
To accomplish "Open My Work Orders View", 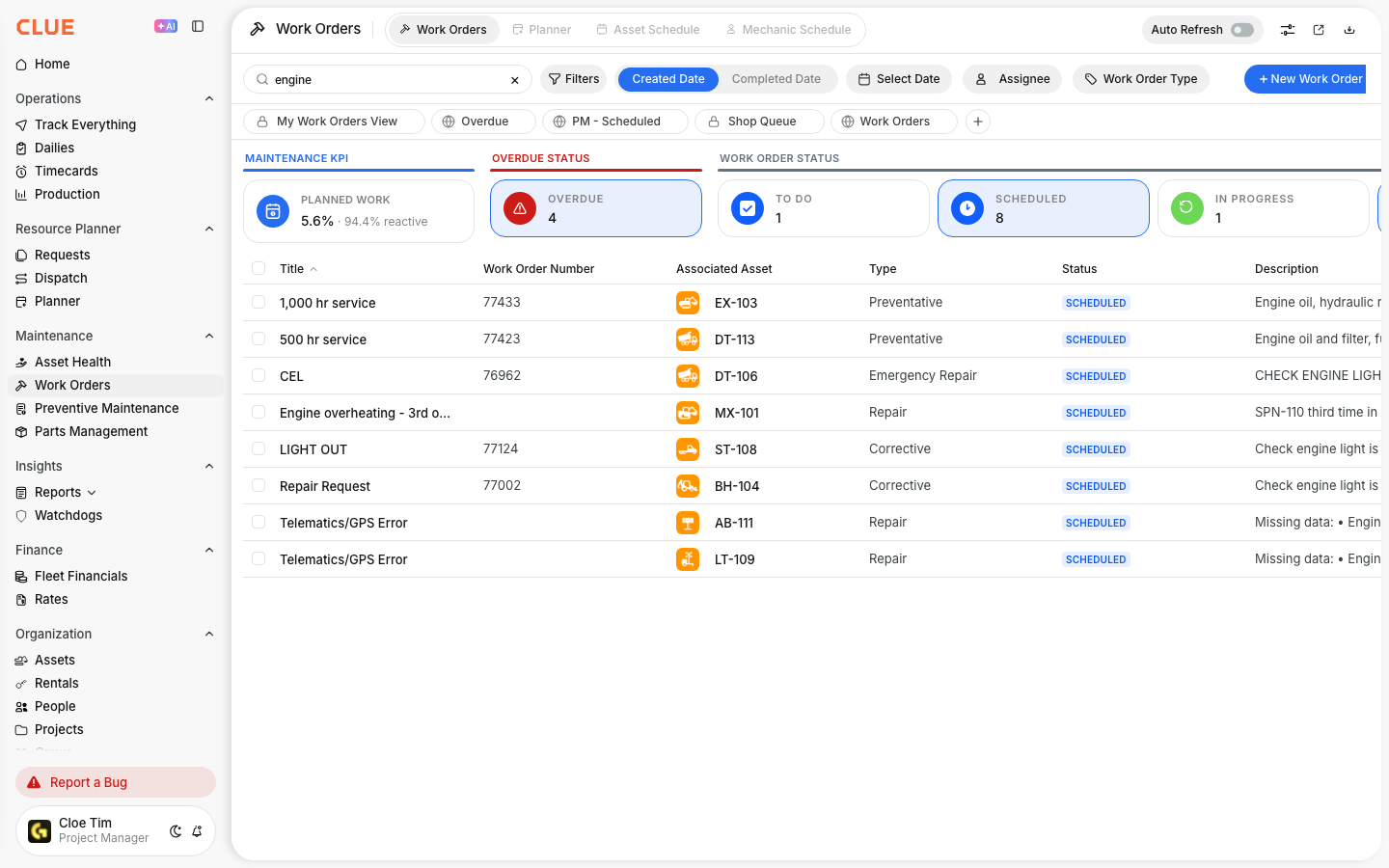I will (334, 122).
